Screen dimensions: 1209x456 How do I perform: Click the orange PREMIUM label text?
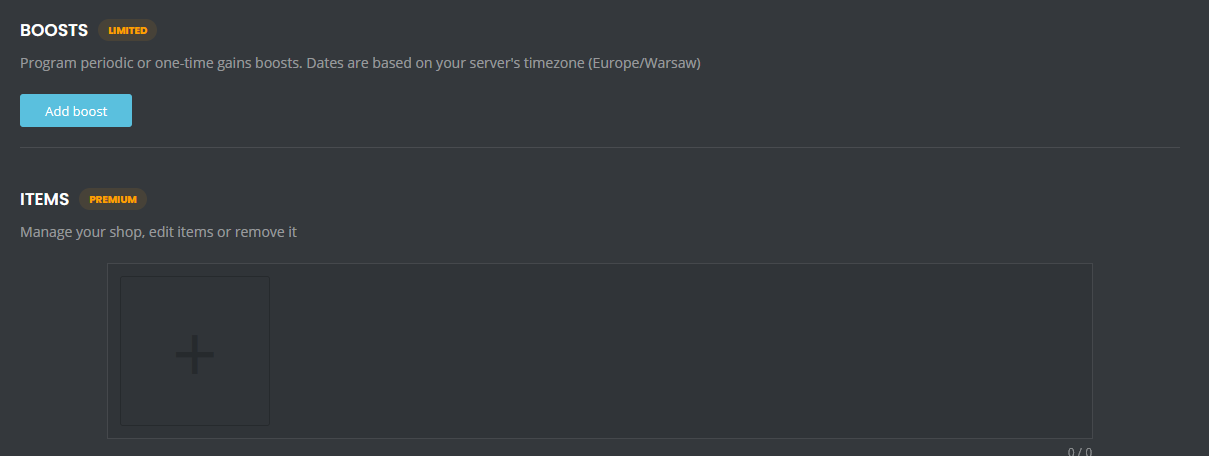click(x=113, y=199)
